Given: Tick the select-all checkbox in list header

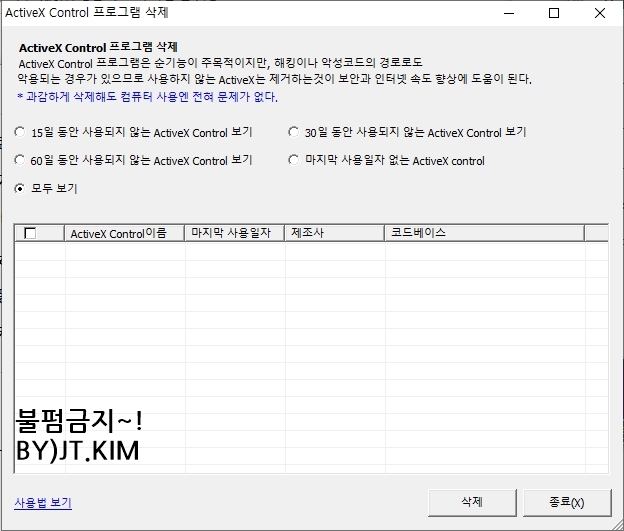Looking at the screenshot, I should pos(30,233).
